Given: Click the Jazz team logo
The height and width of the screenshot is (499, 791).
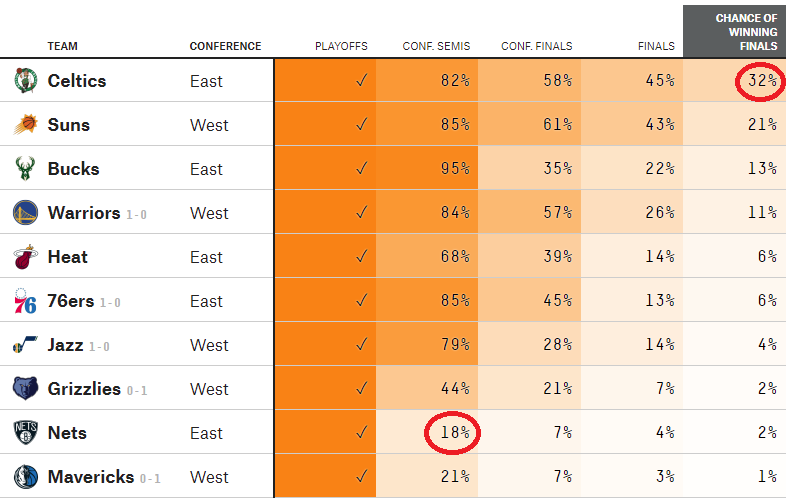Looking at the screenshot, I should pos(25,345).
